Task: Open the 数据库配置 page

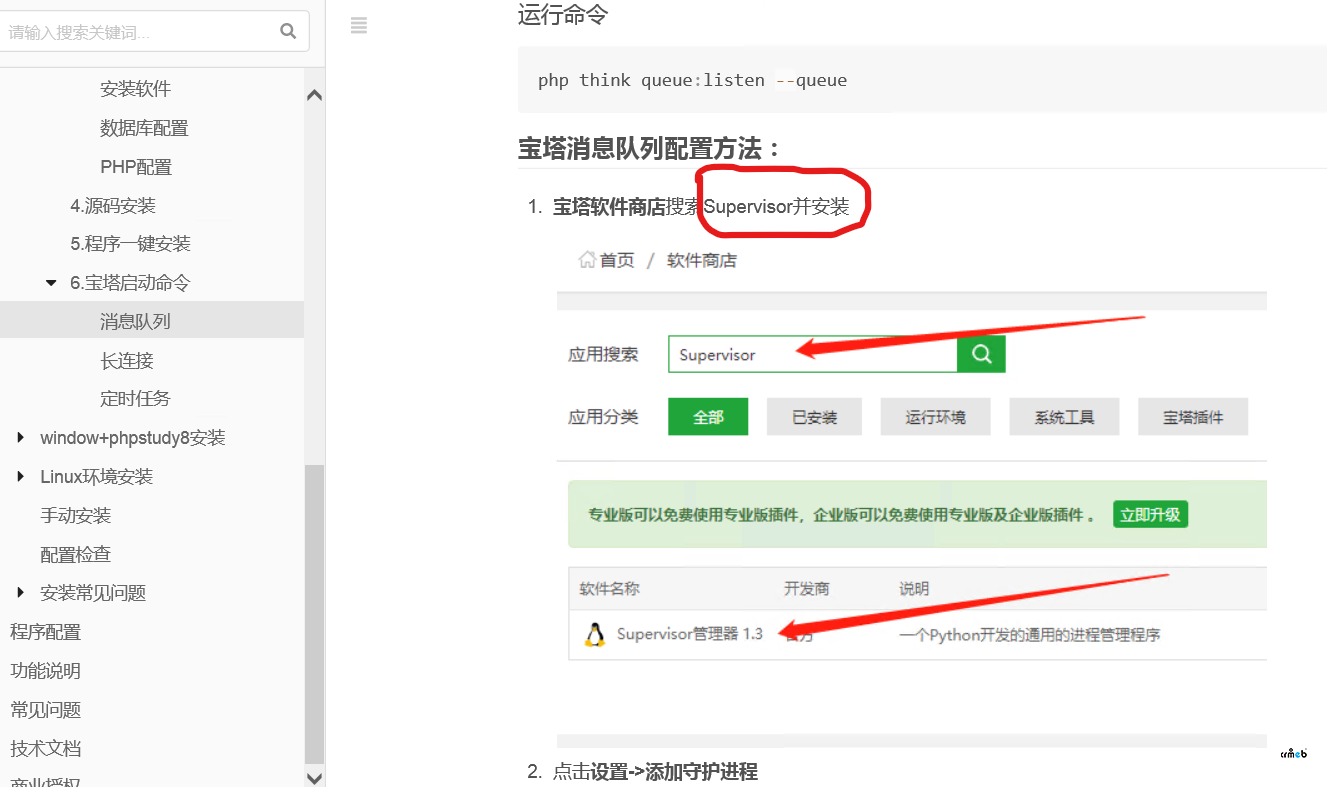Action: pos(144,128)
